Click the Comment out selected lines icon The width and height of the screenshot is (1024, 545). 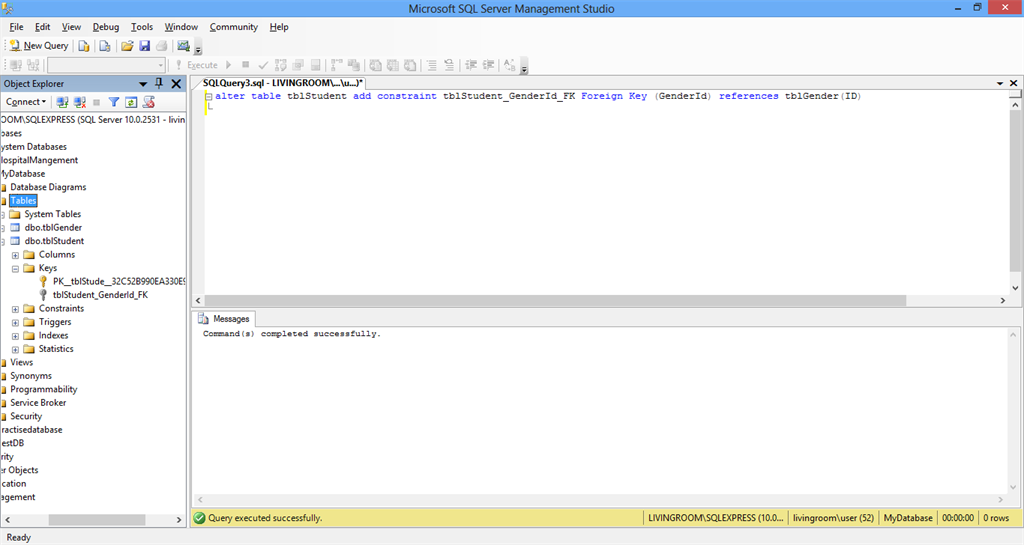point(431,65)
